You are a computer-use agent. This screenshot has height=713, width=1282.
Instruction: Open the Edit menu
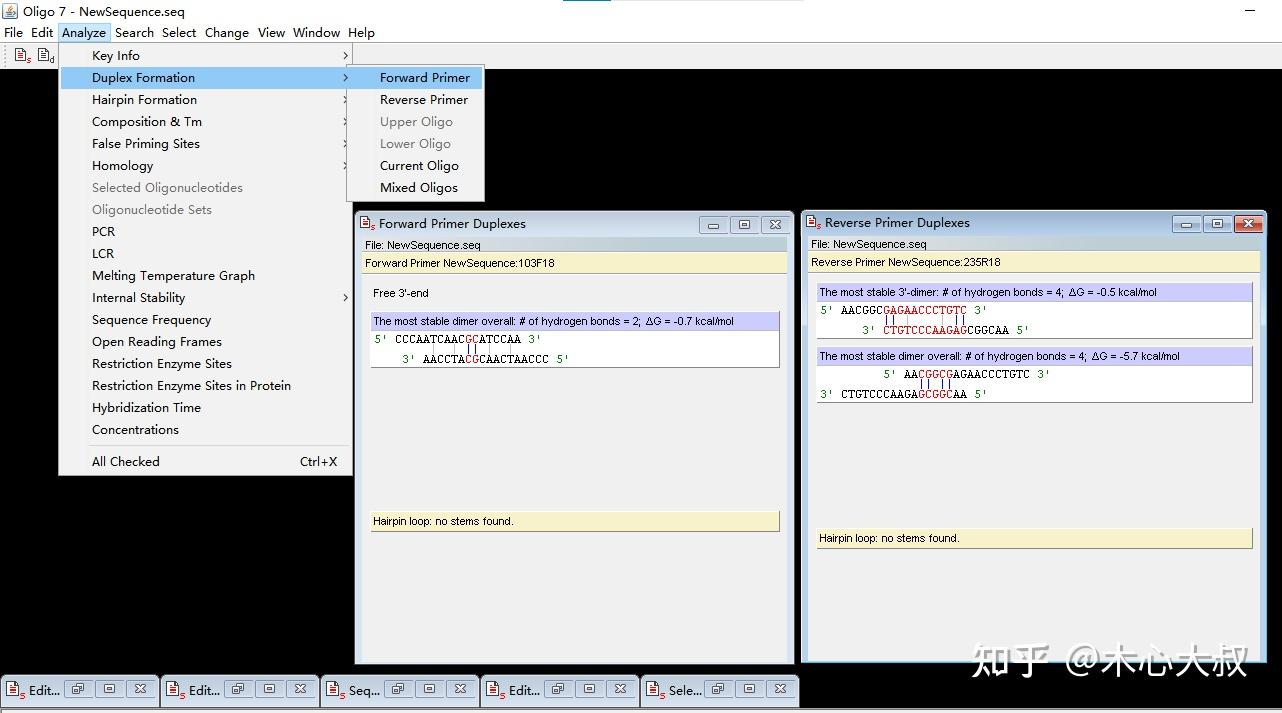coord(42,33)
